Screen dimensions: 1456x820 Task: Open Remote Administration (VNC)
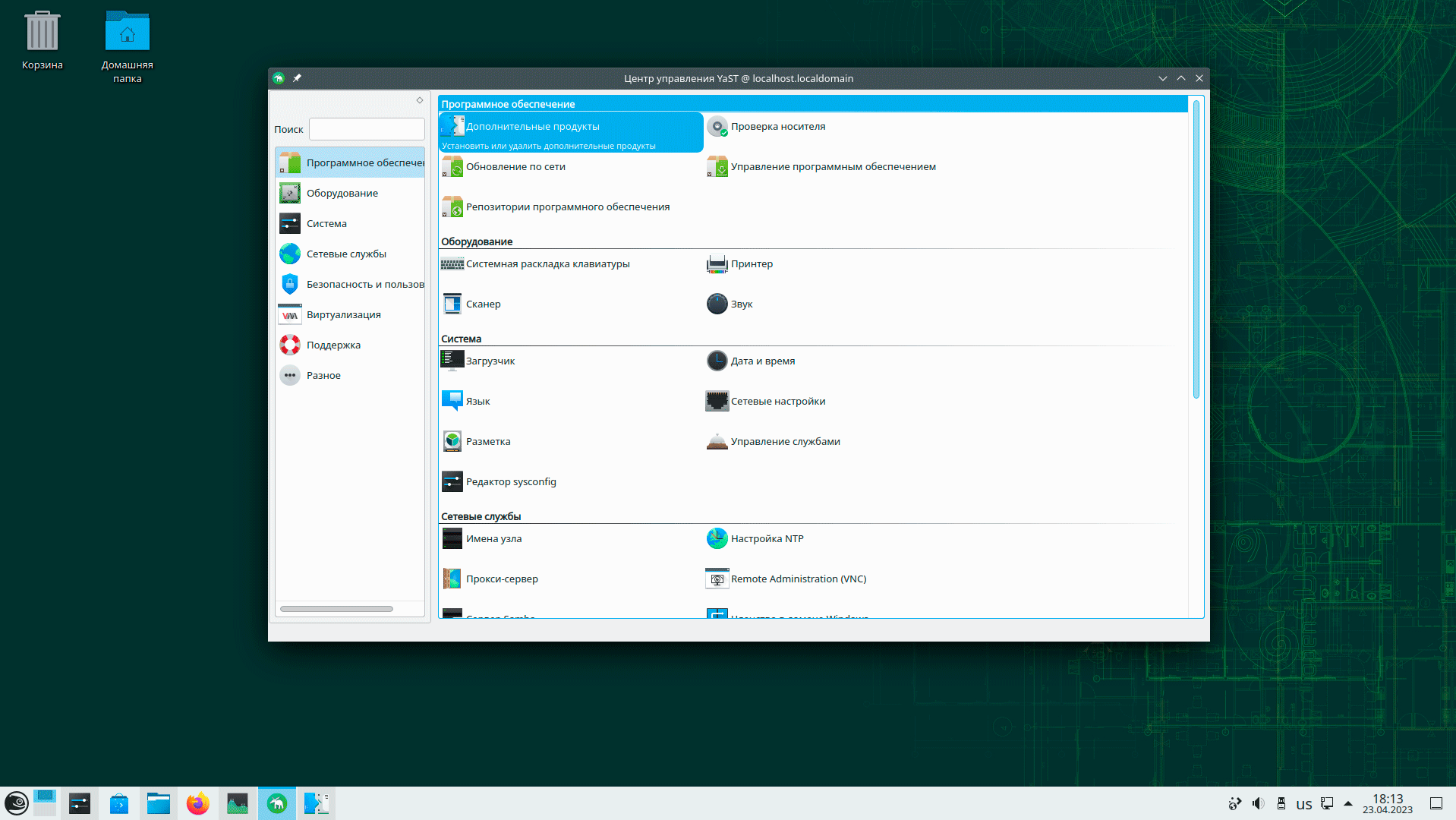pos(798,579)
